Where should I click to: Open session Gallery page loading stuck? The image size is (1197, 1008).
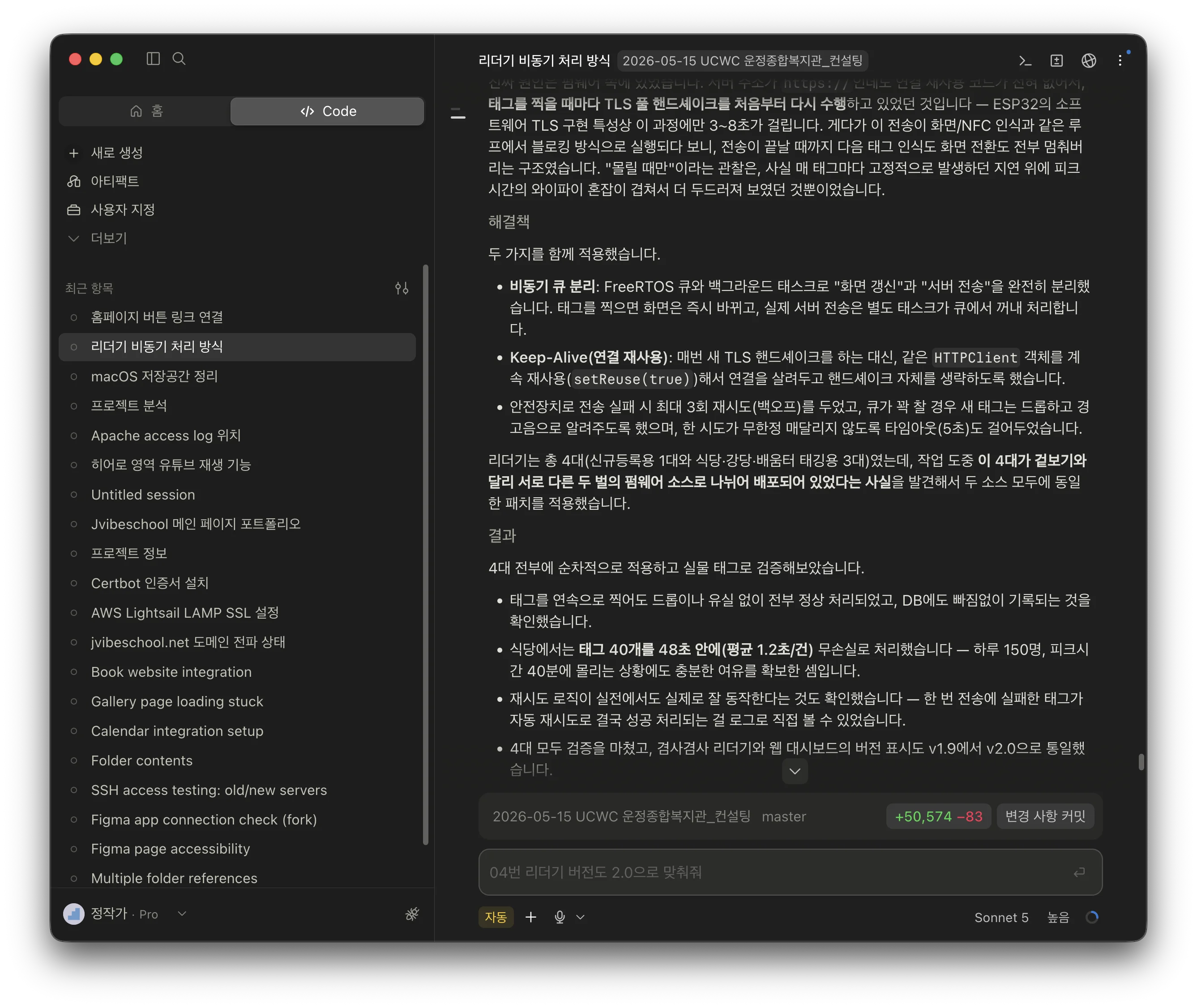pyautogui.click(x=237, y=702)
